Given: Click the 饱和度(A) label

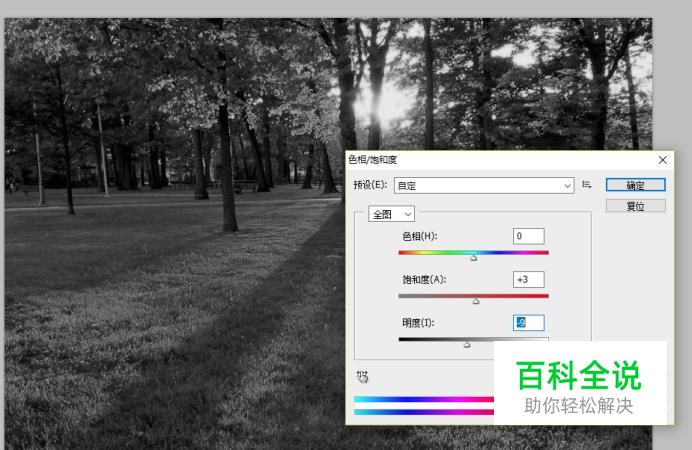Looking at the screenshot, I should click(424, 279).
